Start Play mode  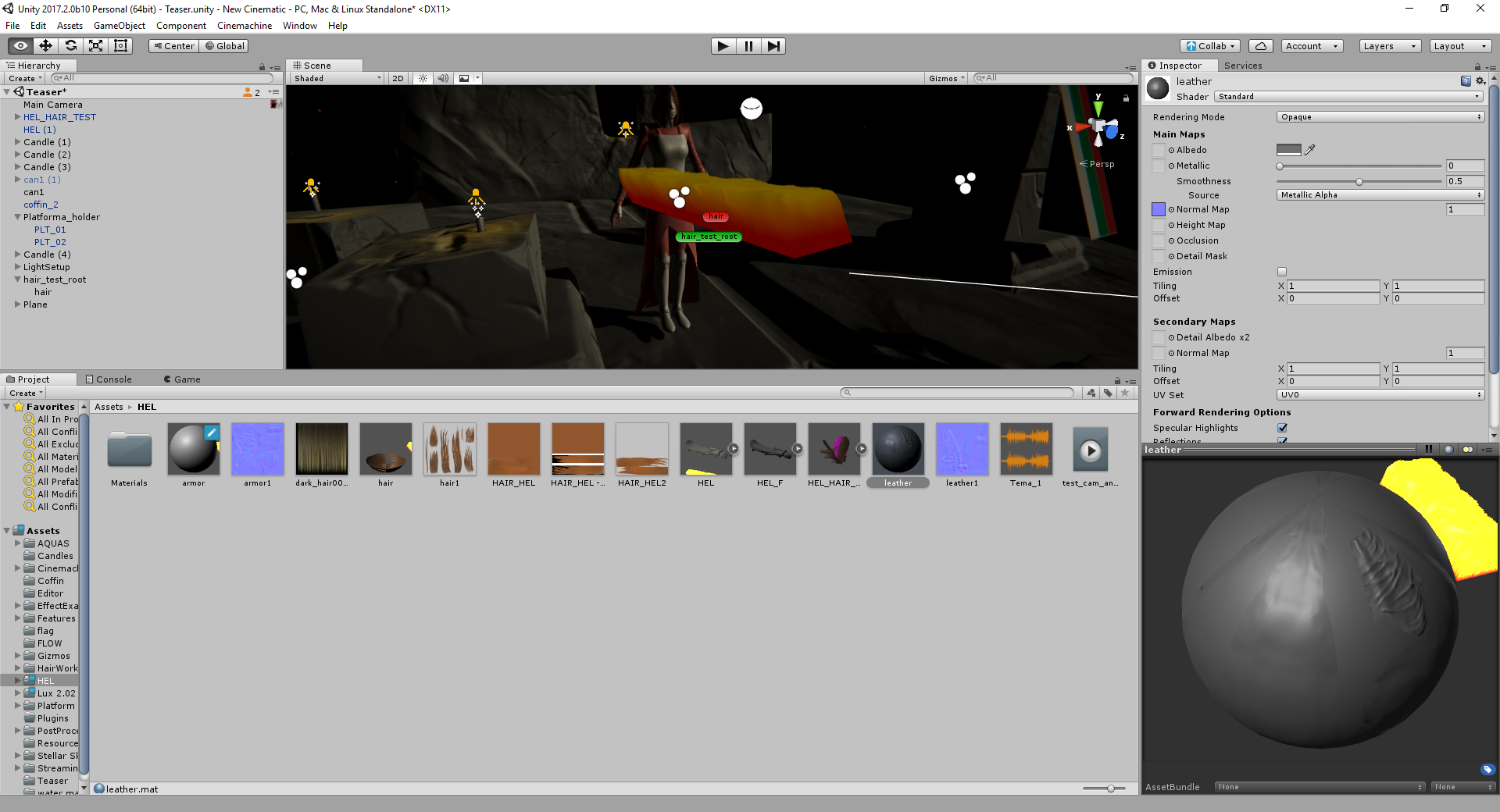point(723,46)
